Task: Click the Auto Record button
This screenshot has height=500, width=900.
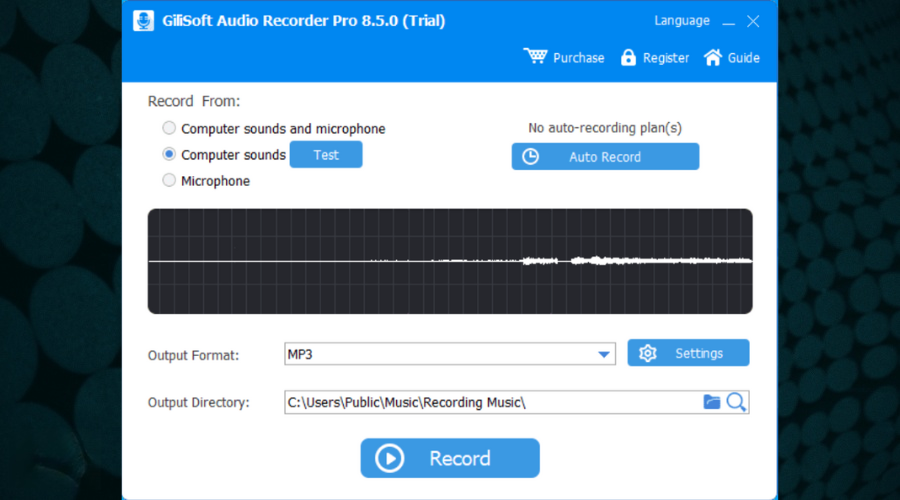Action: pyautogui.click(x=605, y=157)
